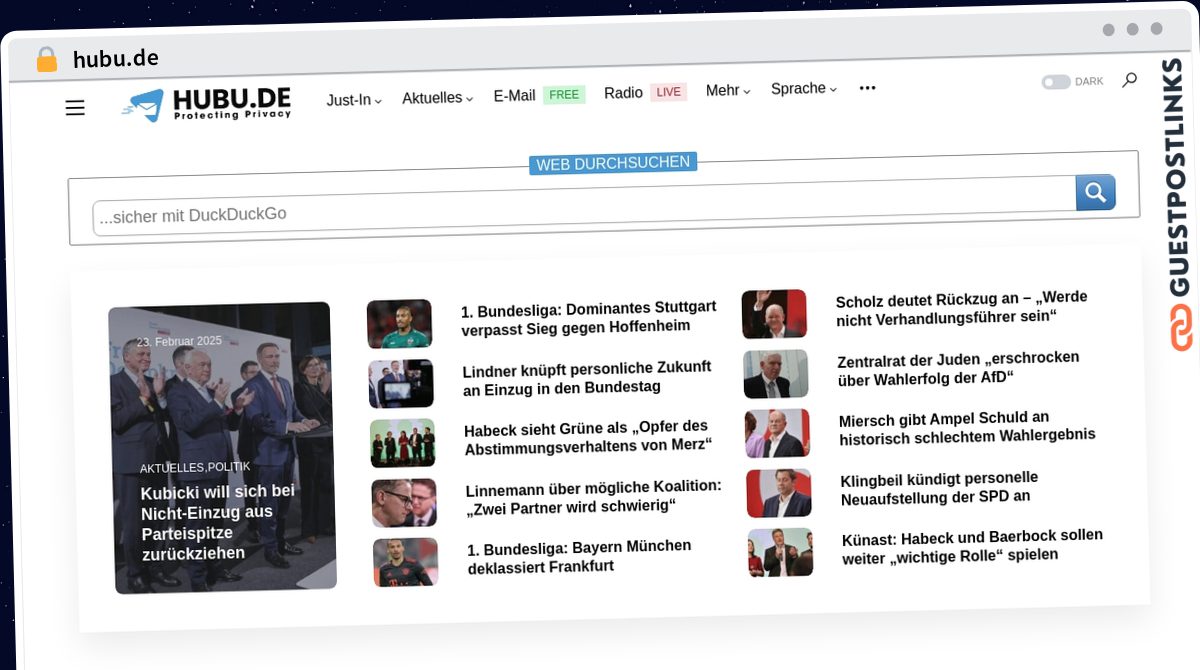Click the GuestPostLinks chain logo
Image resolution: width=1200 pixels, height=670 pixels.
click(1182, 326)
